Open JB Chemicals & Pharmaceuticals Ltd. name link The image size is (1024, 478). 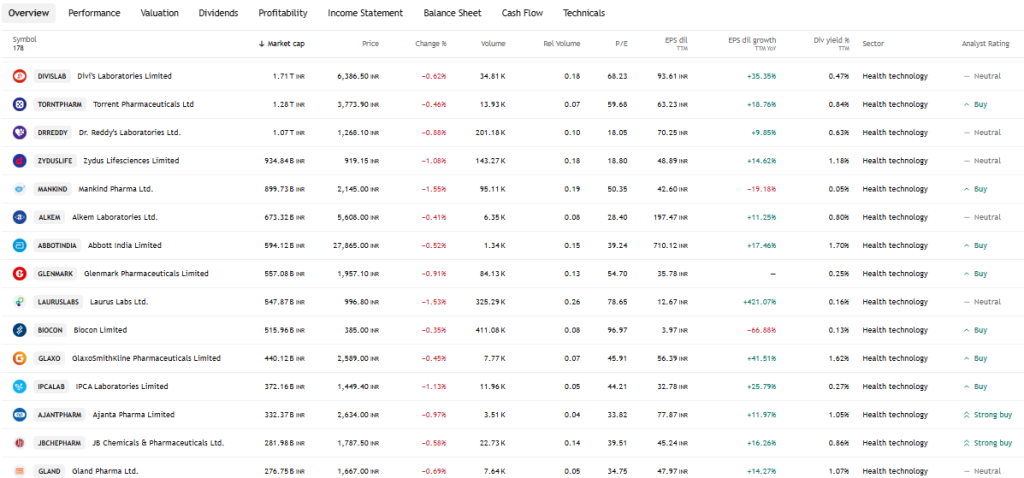[x=159, y=443]
